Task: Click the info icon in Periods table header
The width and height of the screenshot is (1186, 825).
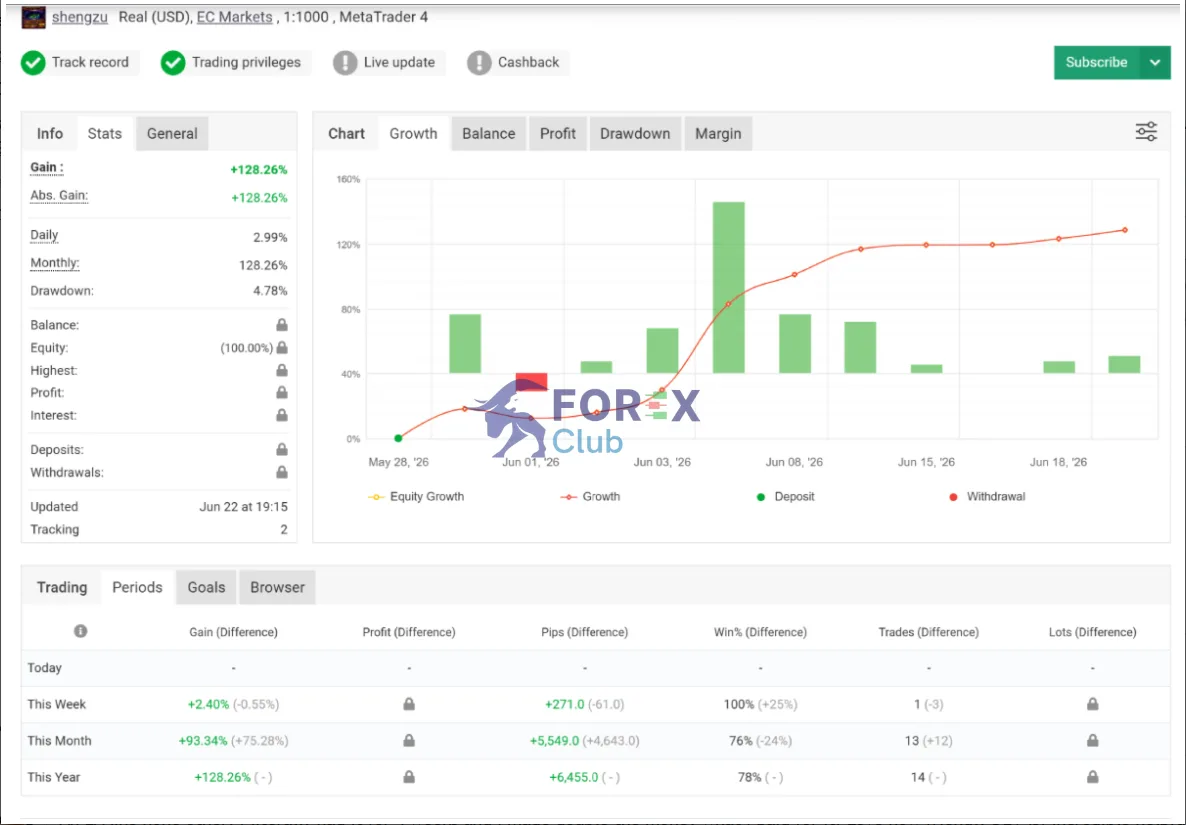Action: (x=80, y=631)
